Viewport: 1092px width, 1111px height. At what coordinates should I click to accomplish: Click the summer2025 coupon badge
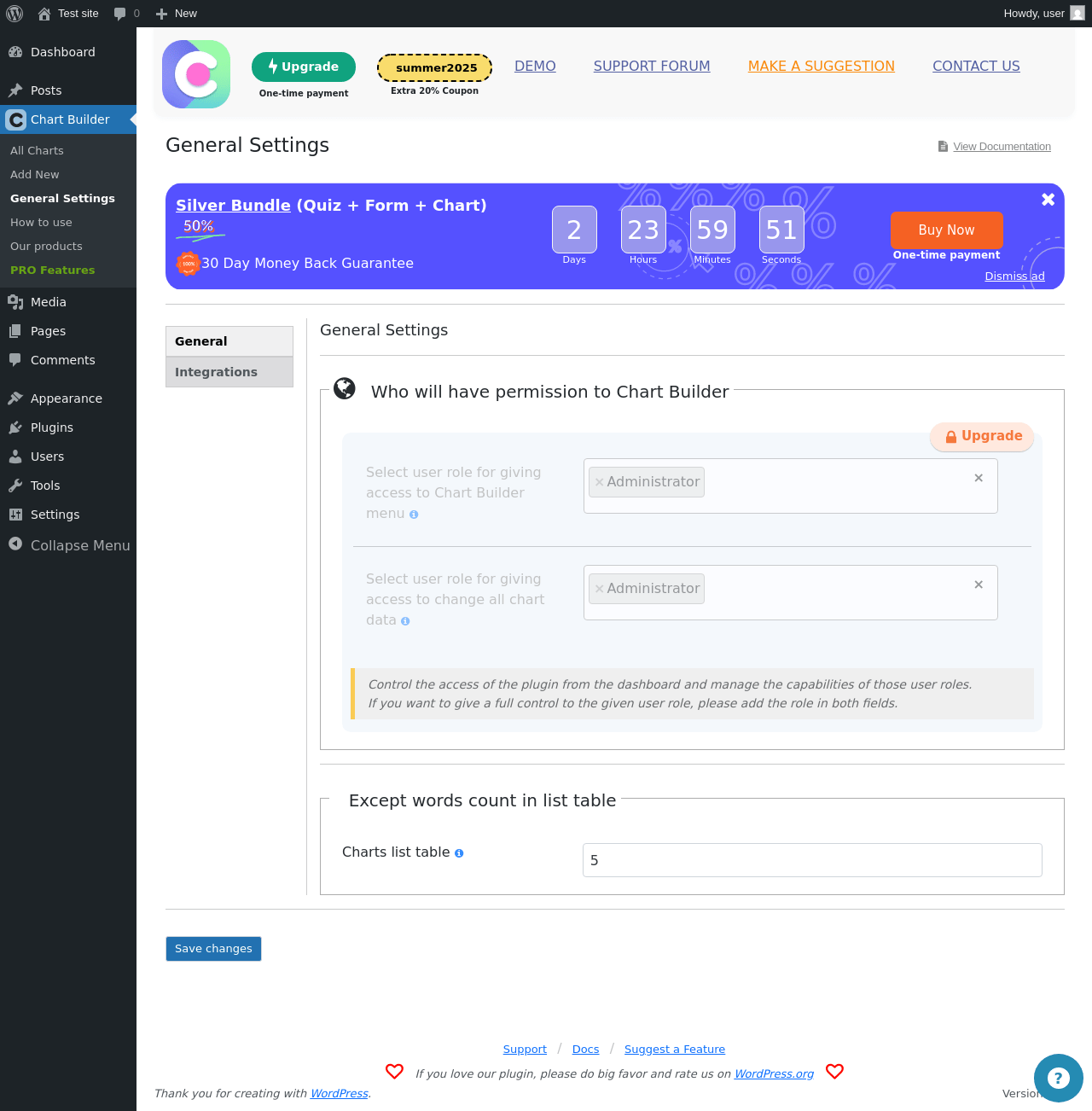[435, 67]
